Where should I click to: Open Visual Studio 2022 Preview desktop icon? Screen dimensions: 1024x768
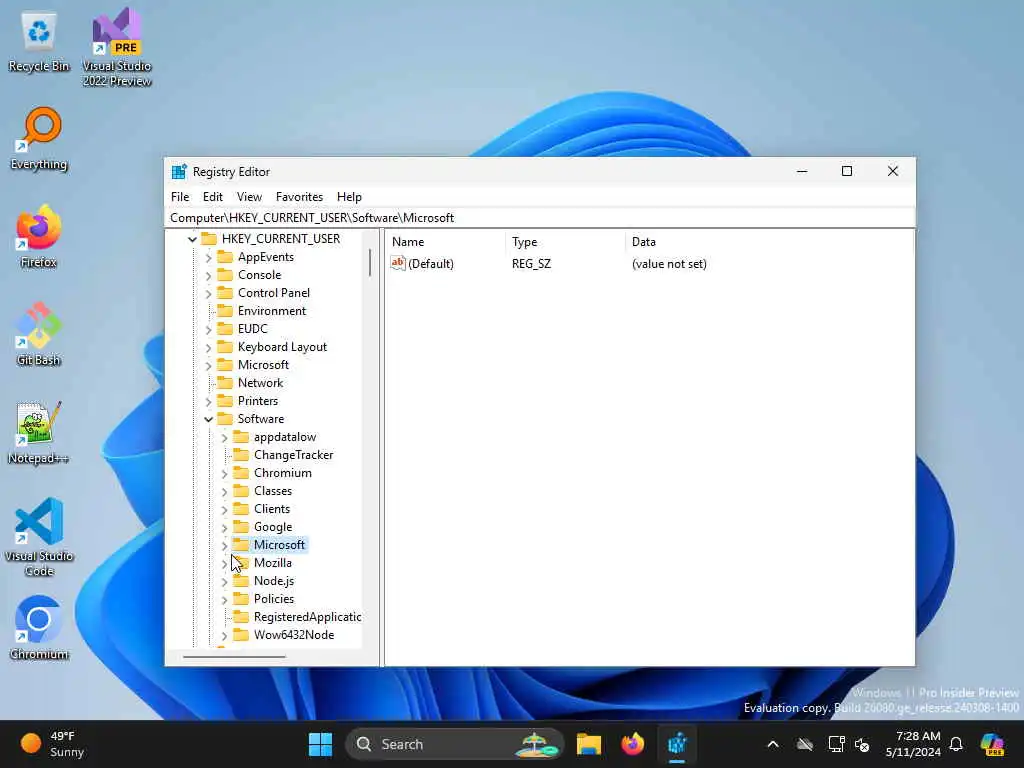click(x=117, y=46)
